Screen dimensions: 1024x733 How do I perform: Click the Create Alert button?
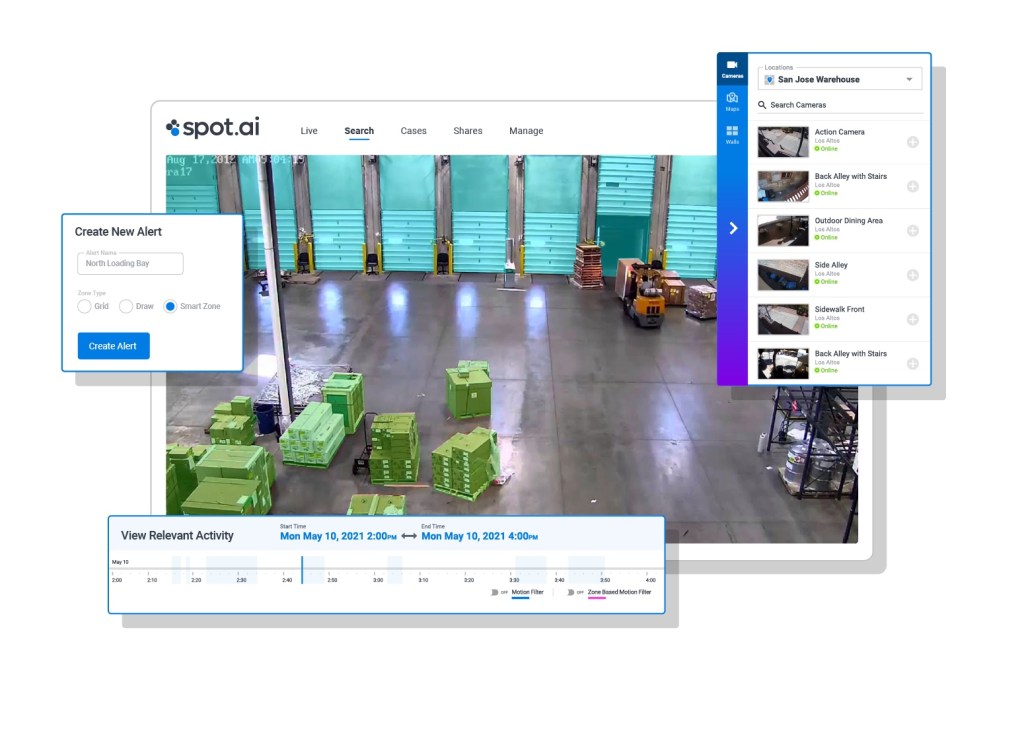(114, 346)
